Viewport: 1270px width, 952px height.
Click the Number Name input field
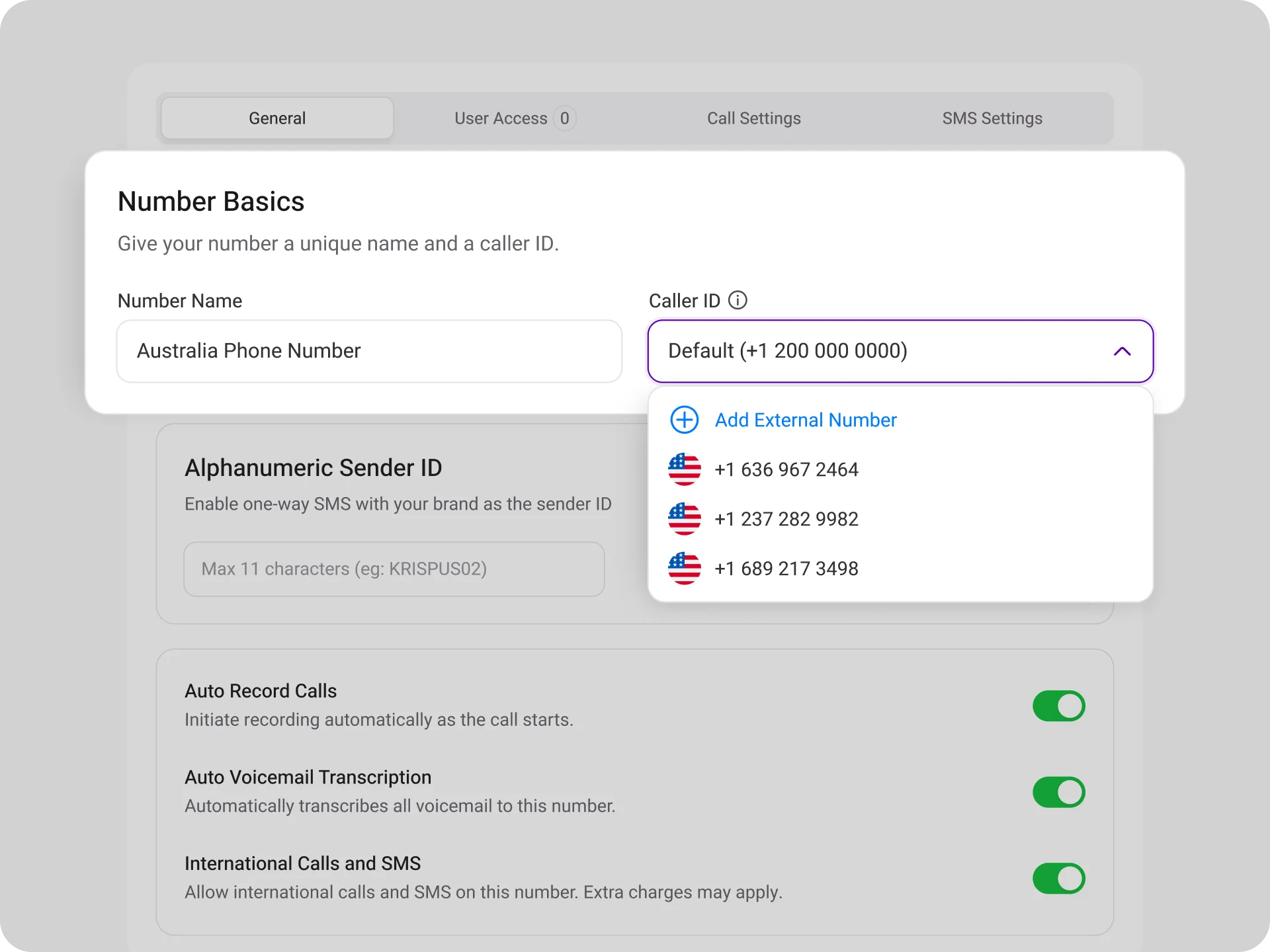369,351
